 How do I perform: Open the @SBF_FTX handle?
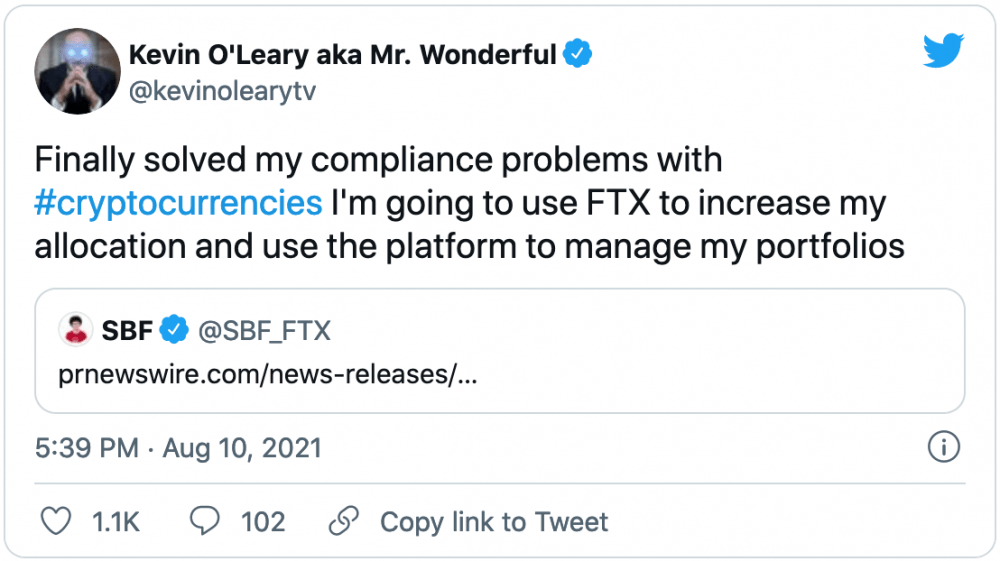[x=265, y=331]
